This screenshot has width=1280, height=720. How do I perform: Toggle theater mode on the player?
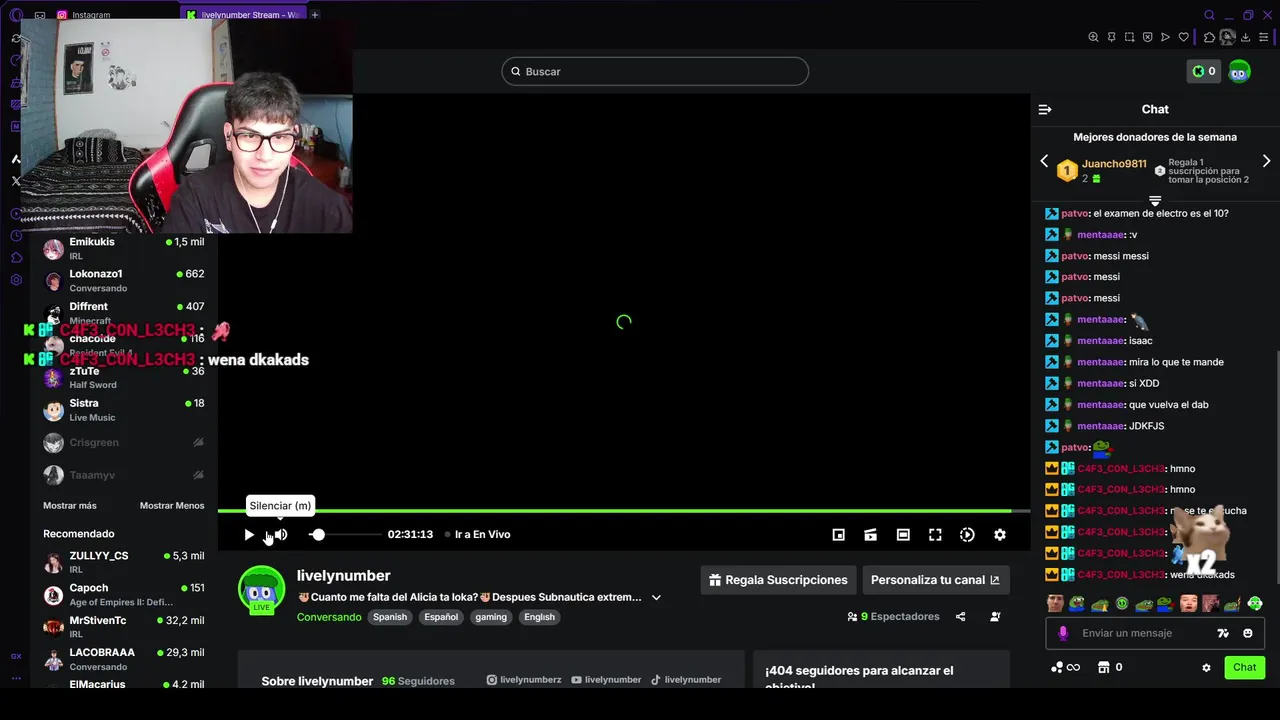[x=903, y=535]
